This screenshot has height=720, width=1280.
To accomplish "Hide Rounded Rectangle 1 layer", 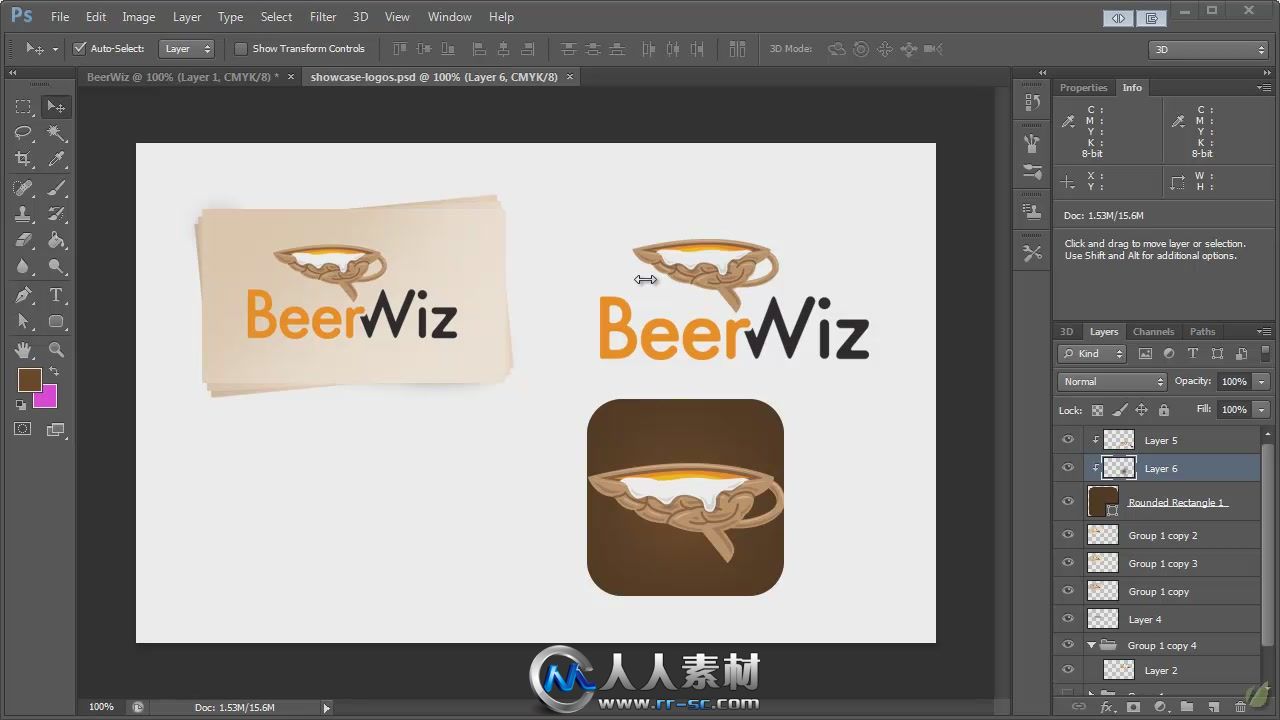I will (1068, 502).
